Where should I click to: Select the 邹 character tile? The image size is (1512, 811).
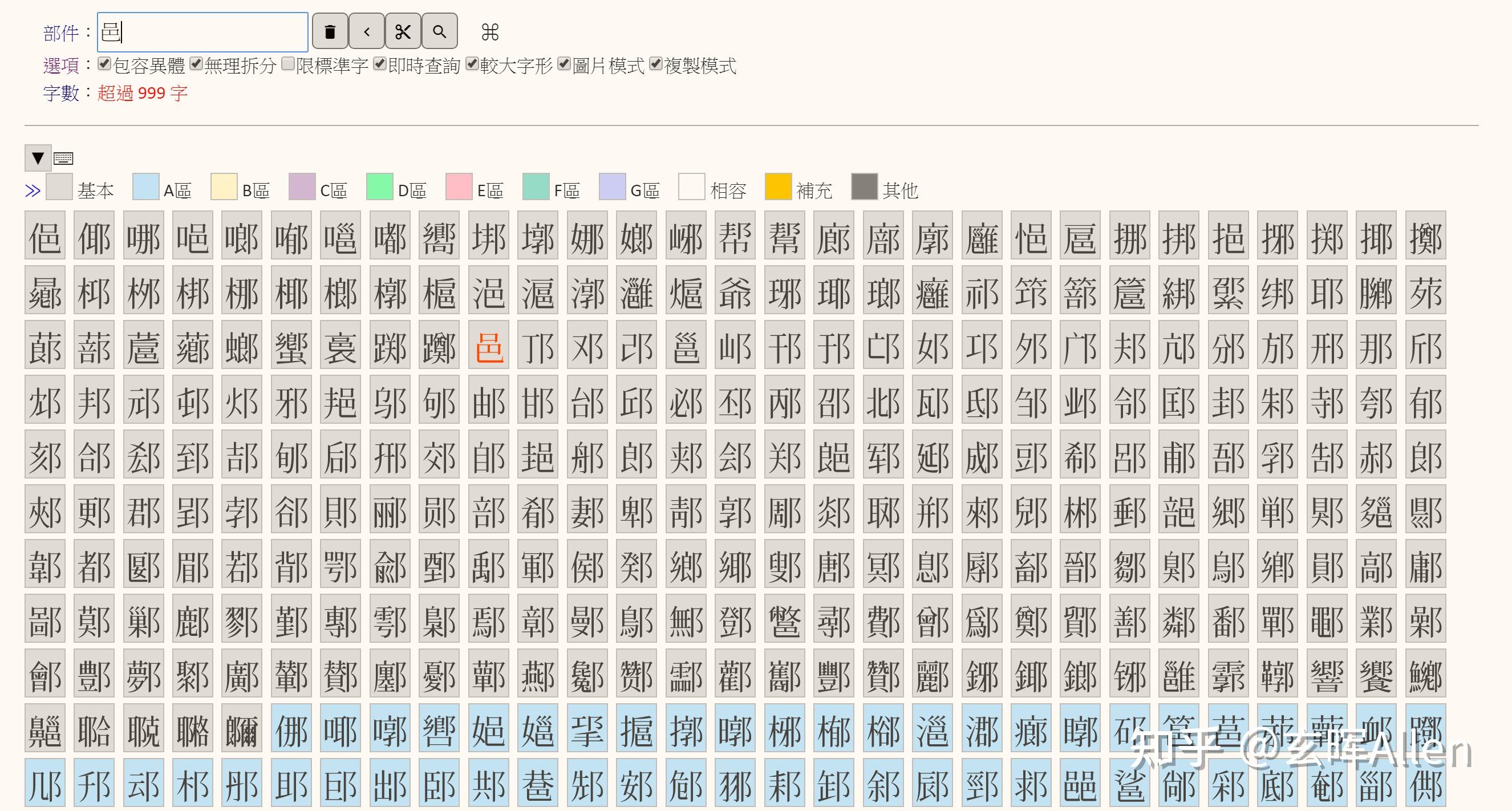[x=1031, y=400]
